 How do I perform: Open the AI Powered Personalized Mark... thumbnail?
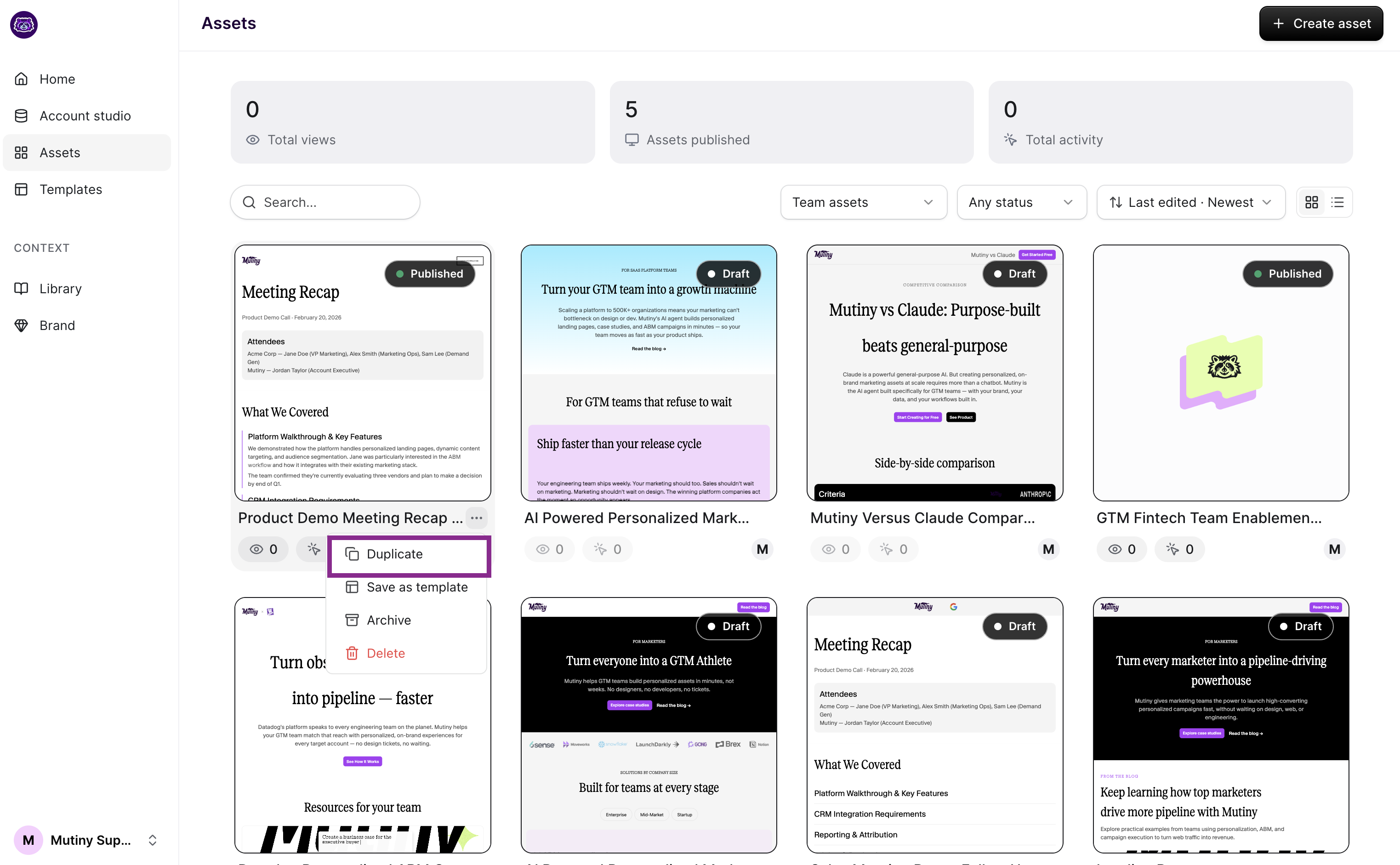[x=648, y=373]
